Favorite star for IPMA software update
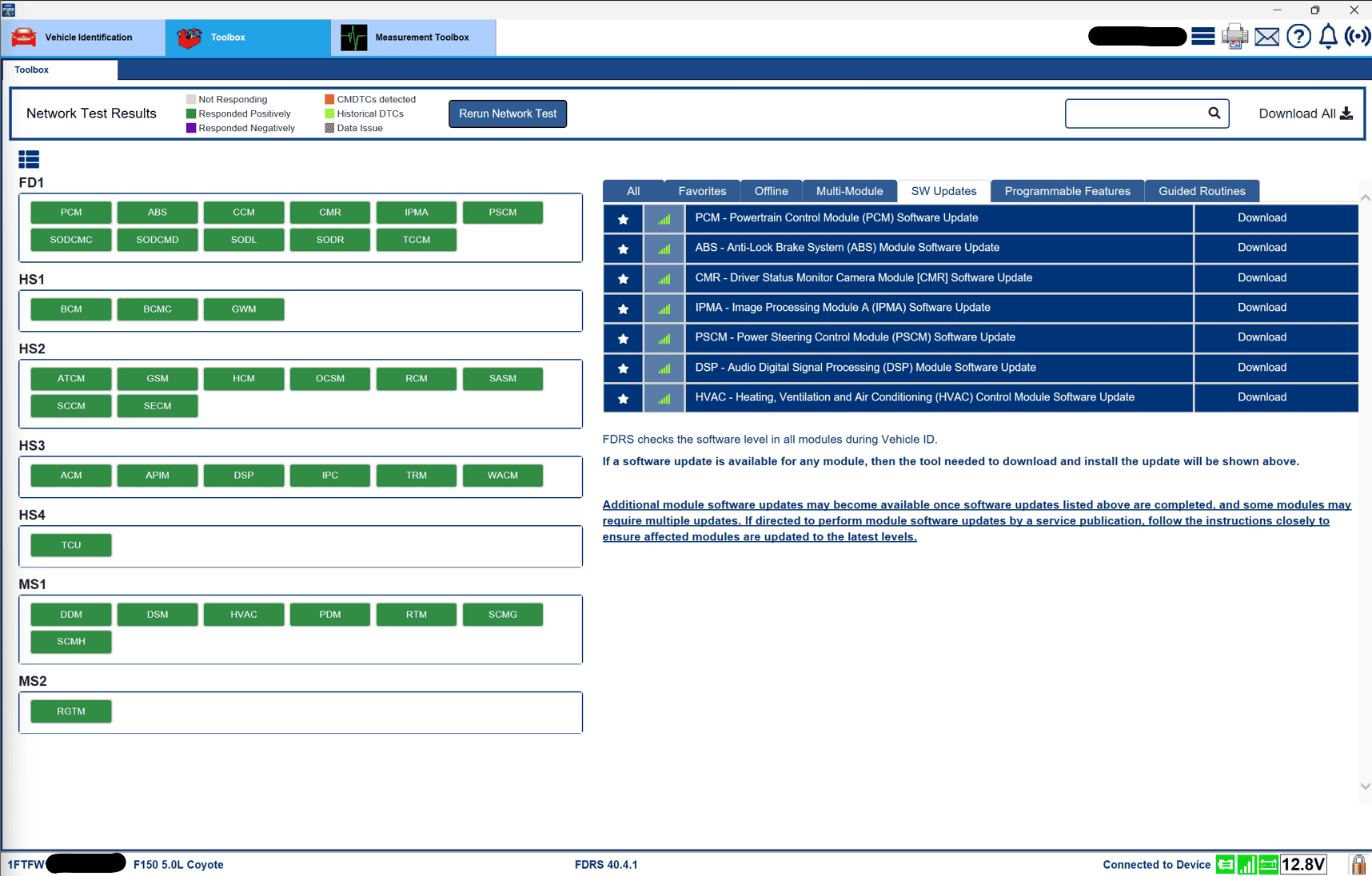Image resolution: width=1372 pixels, height=876 pixels. point(623,309)
